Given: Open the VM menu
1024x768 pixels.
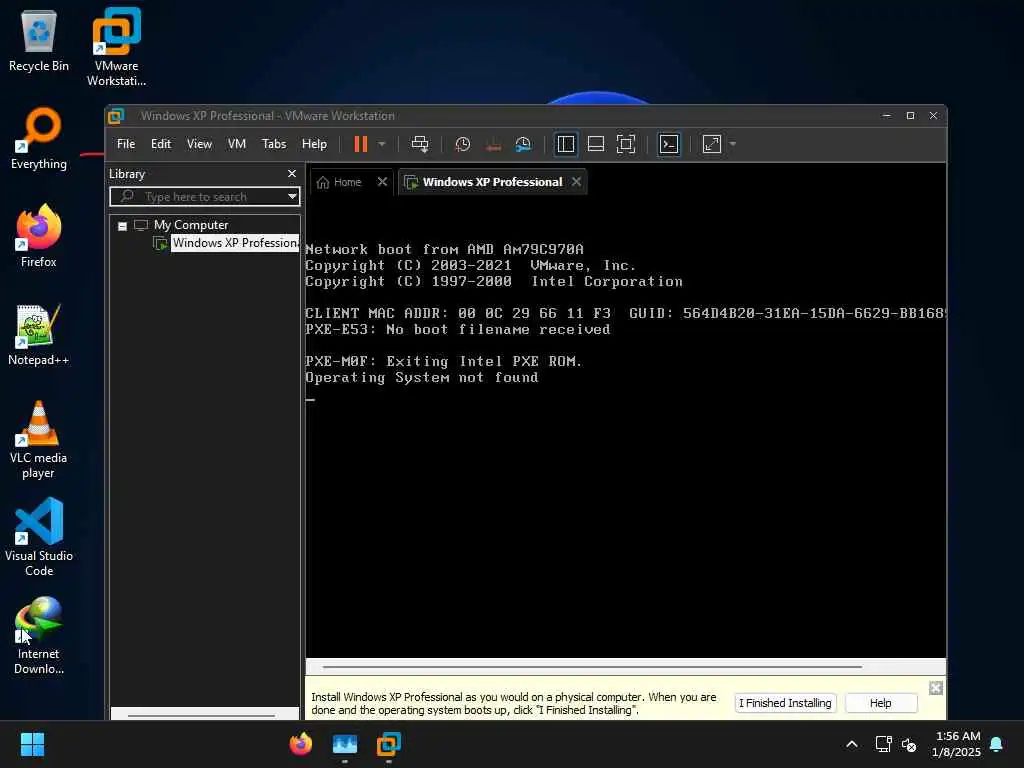Looking at the screenshot, I should click(x=236, y=144).
